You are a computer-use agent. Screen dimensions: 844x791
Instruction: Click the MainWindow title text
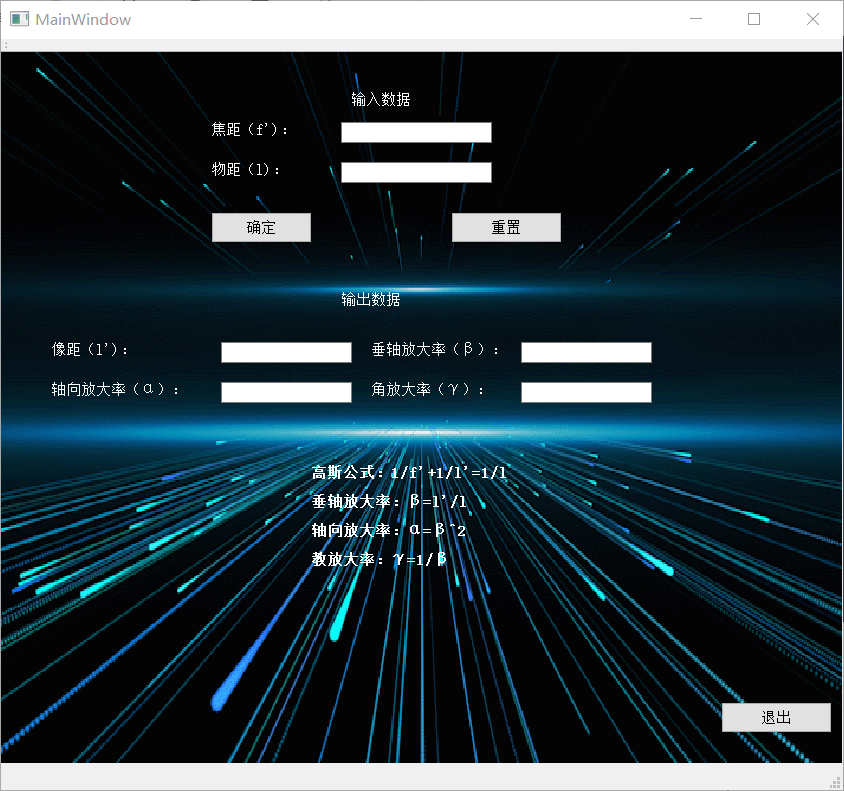tap(83, 20)
